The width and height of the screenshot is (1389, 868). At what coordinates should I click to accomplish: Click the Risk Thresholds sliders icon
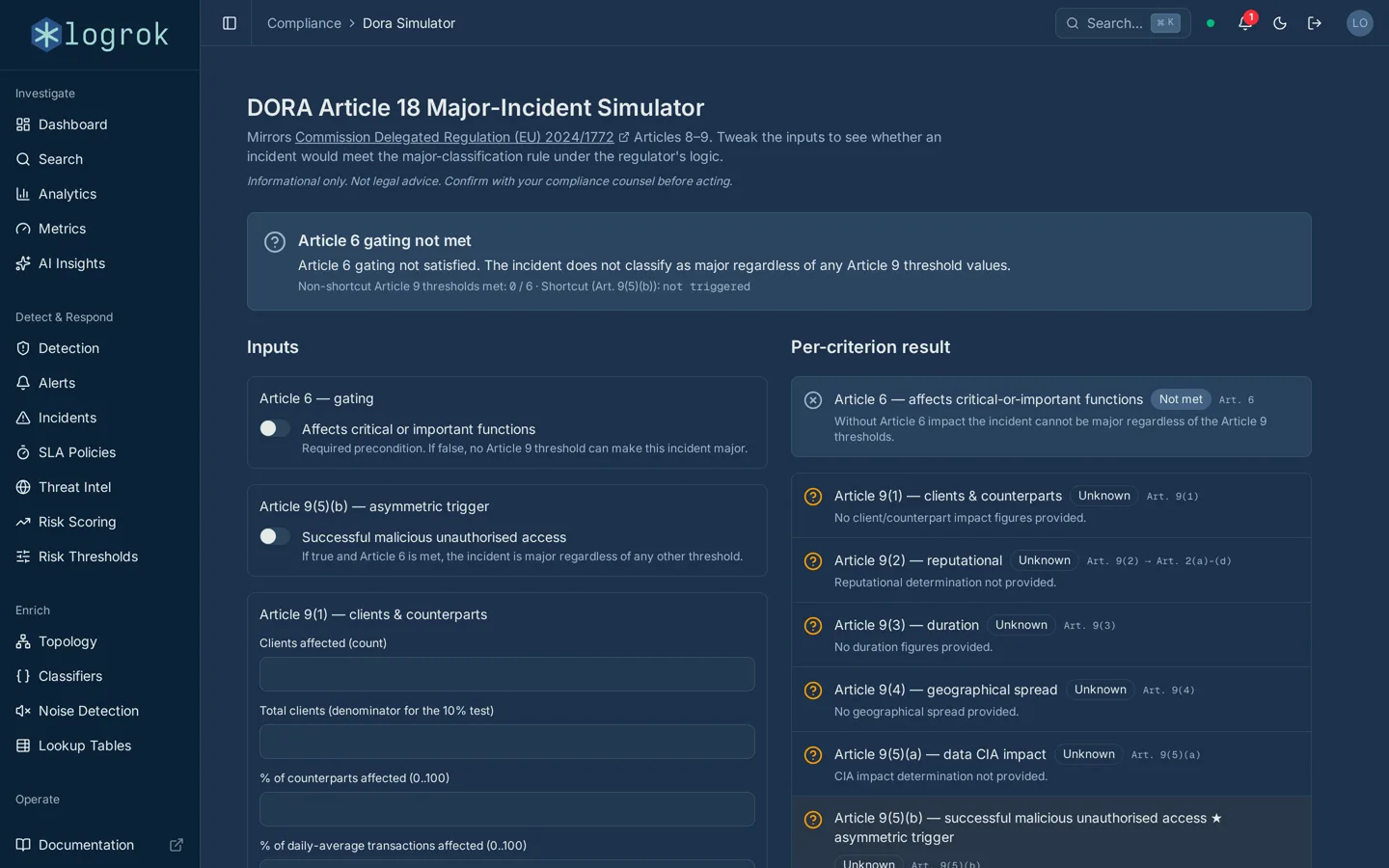click(x=23, y=556)
